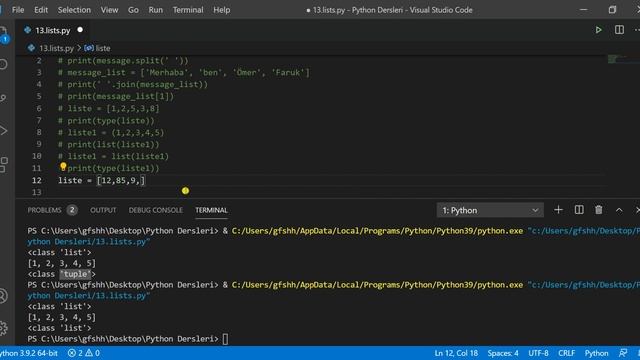Click liste symbol in the breadcrumb

102,48
